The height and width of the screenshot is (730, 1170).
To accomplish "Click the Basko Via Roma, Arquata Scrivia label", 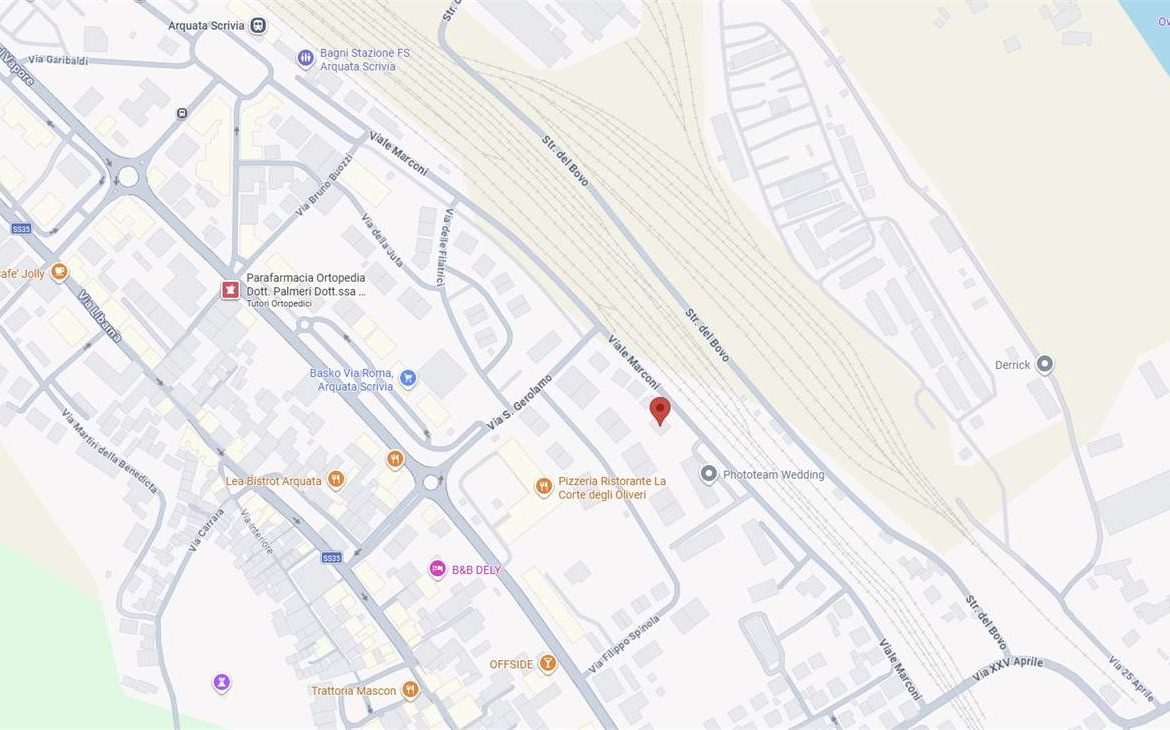I will (x=351, y=379).
